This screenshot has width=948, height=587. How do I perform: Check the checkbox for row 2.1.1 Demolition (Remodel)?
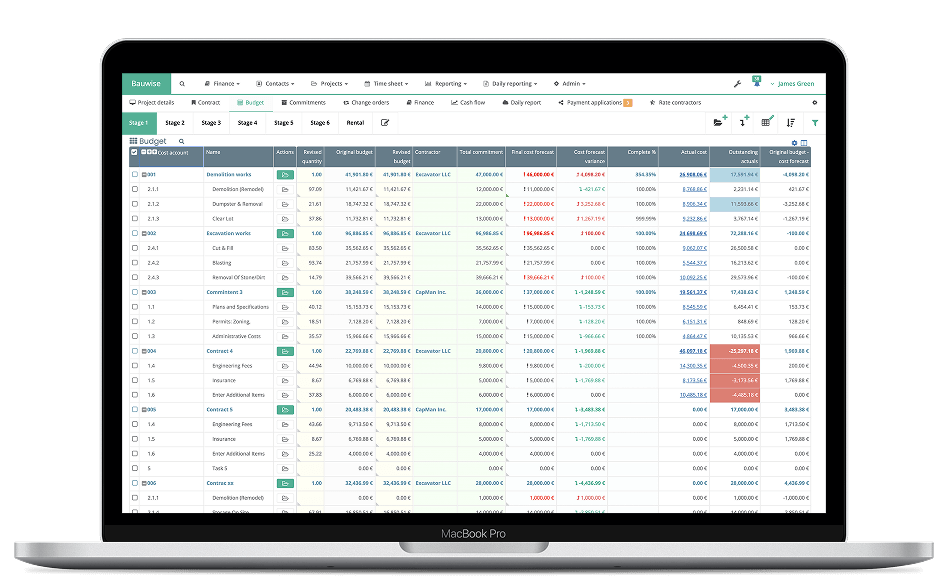[x=134, y=188]
